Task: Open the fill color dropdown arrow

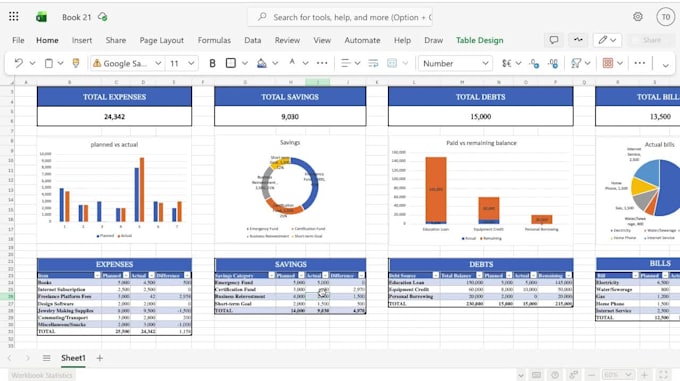Action: (x=275, y=63)
